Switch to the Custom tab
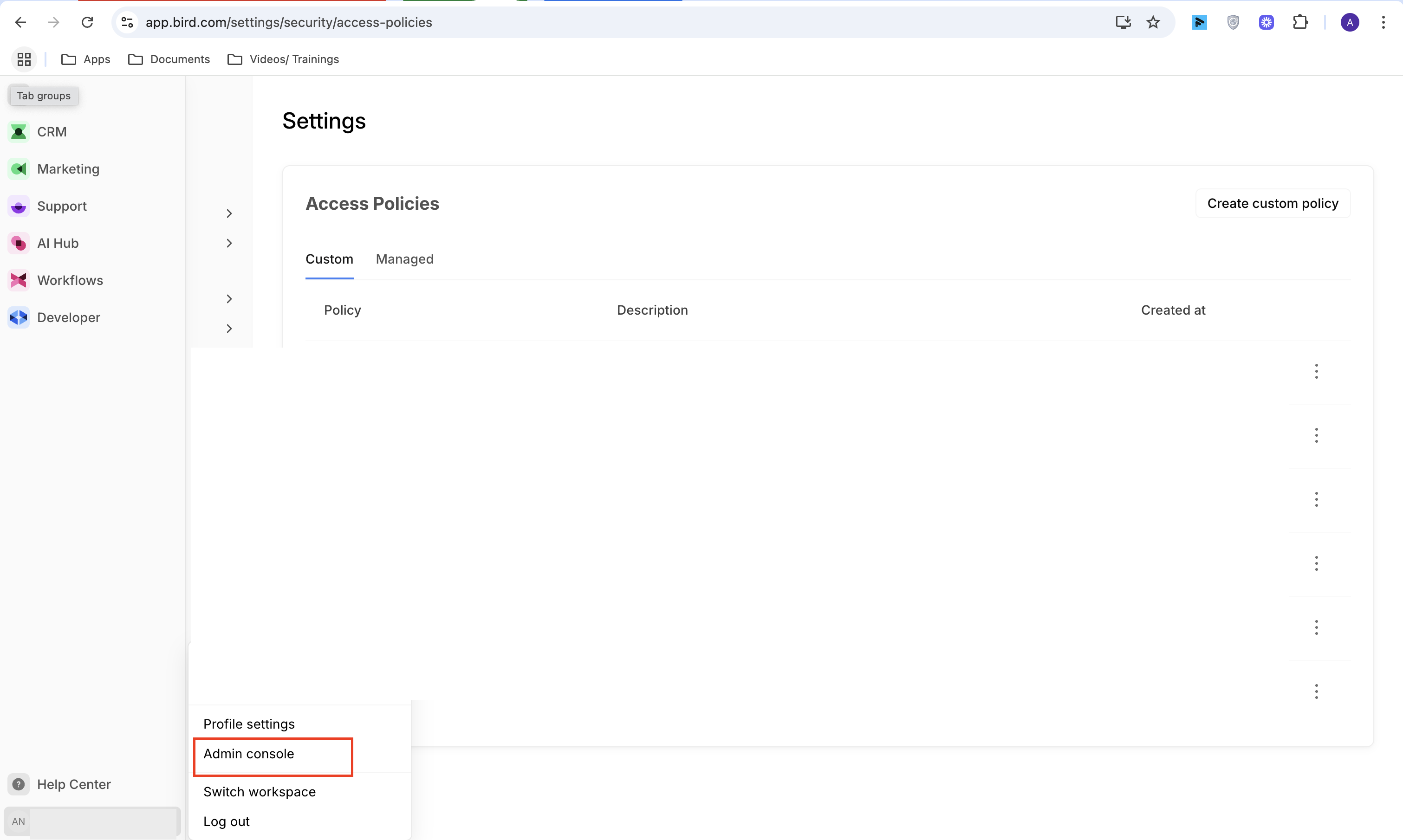The image size is (1403, 840). tap(330, 259)
